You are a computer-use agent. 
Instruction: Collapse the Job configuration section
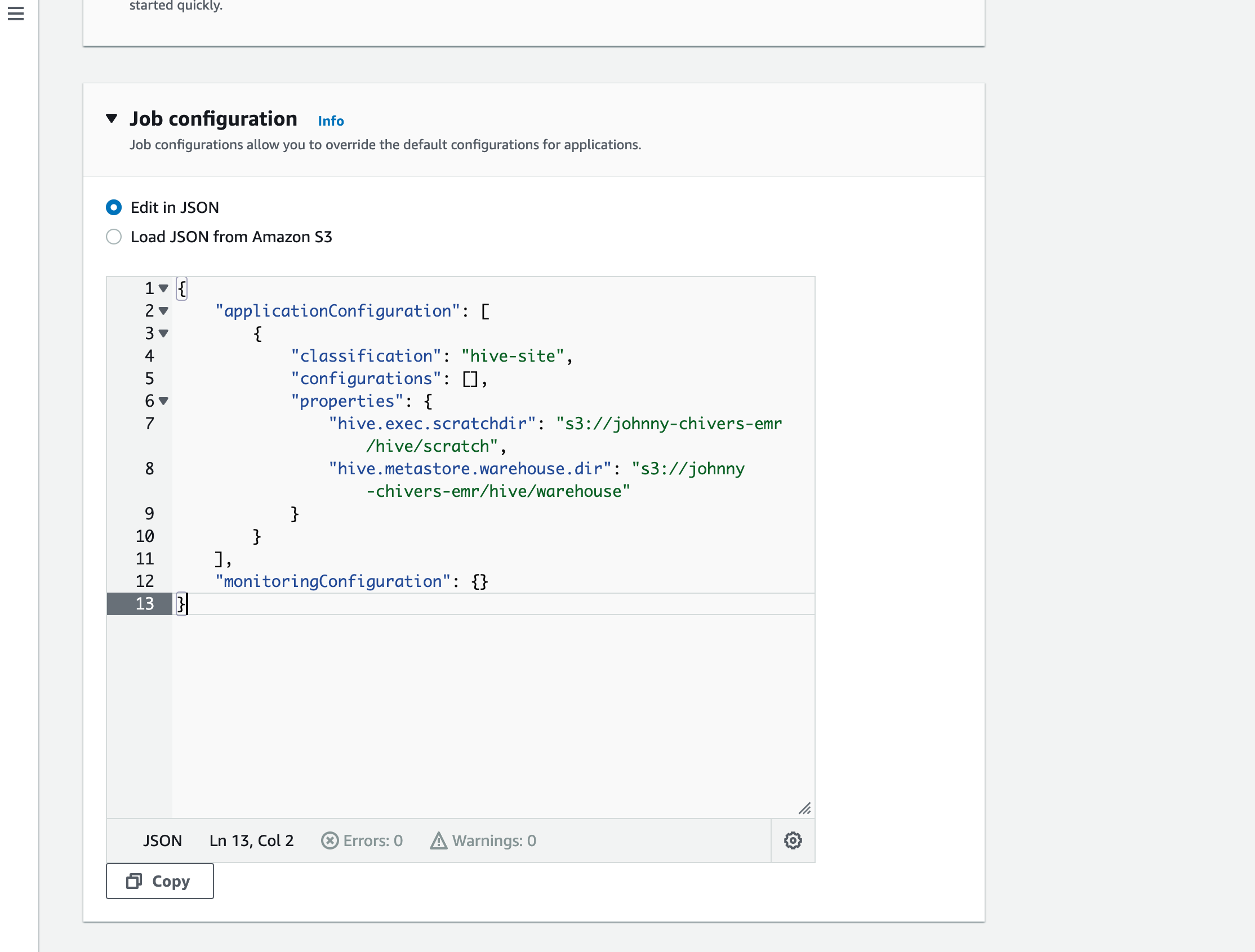[x=112, y=118]
